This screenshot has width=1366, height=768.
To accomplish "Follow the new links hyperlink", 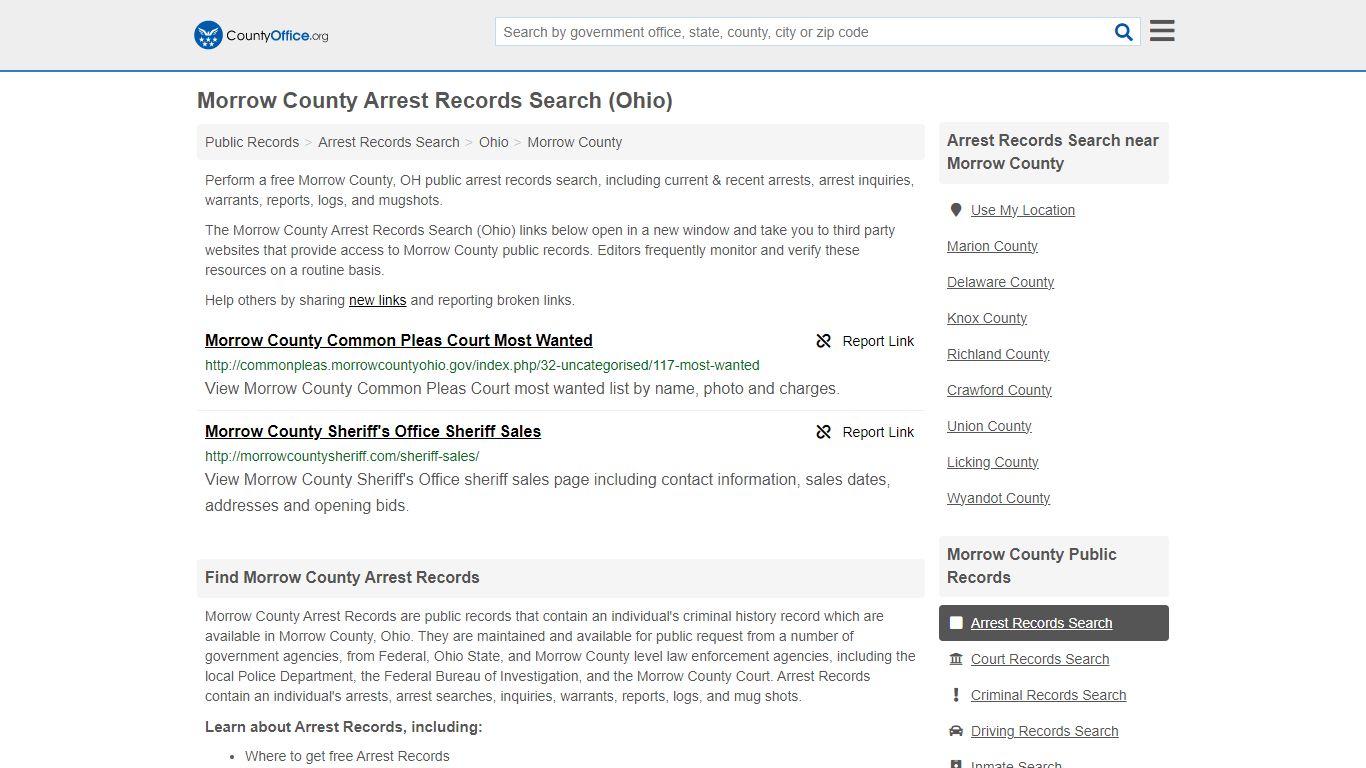I will click(x=378, y=300).
